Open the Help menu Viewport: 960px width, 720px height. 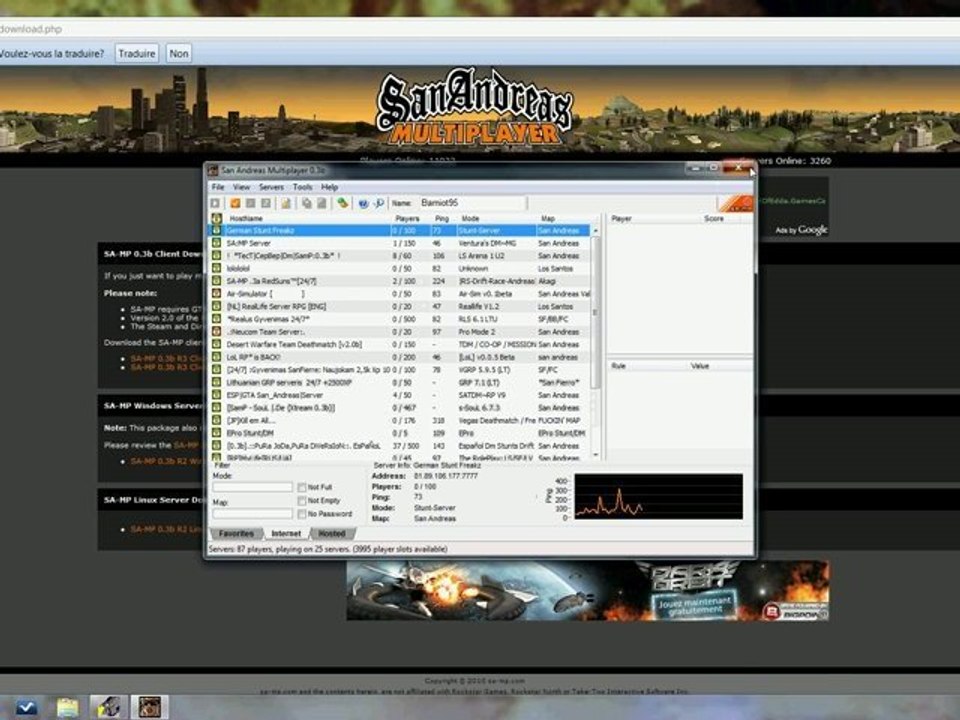329,187
